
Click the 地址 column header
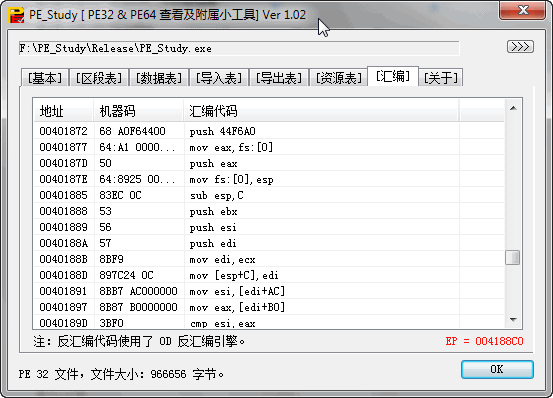pyautogui.click(x=63, y=111)
